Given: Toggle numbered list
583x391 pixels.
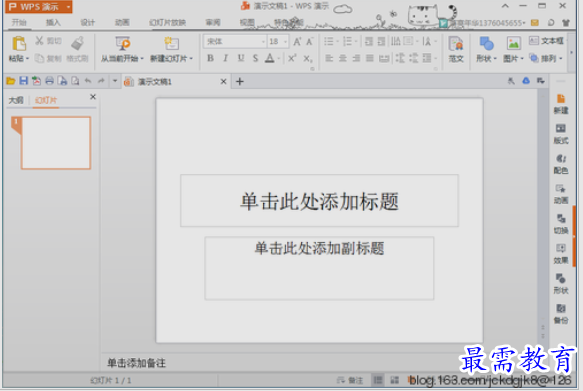Looking at the screenshot, I should [347, 41].
